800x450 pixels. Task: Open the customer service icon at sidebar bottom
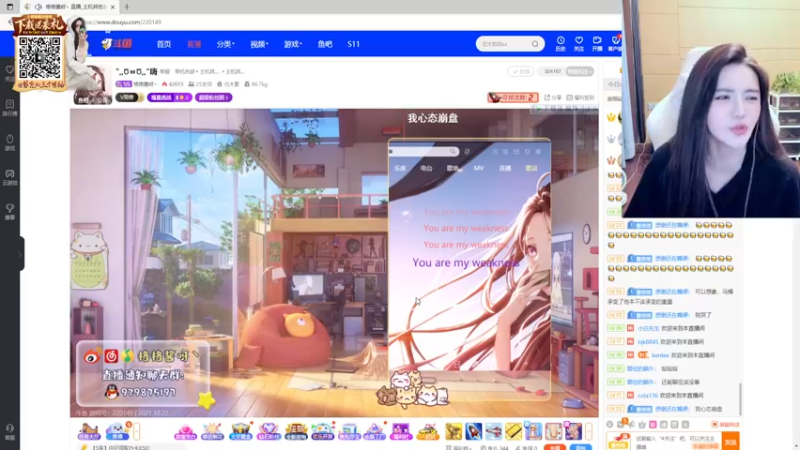(10, 432)
